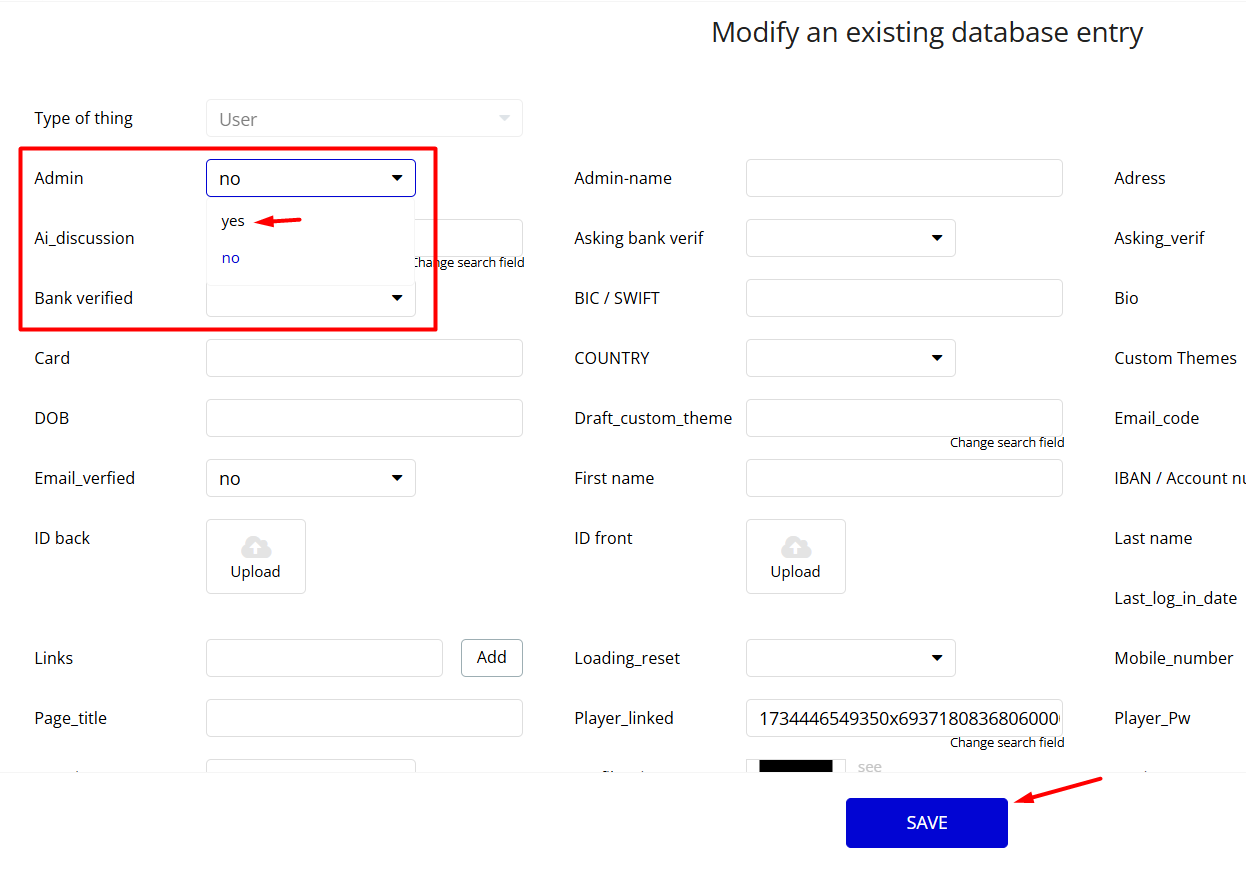Click the Page_title text field
This screenshot has height=869, width=1246.
364,718
